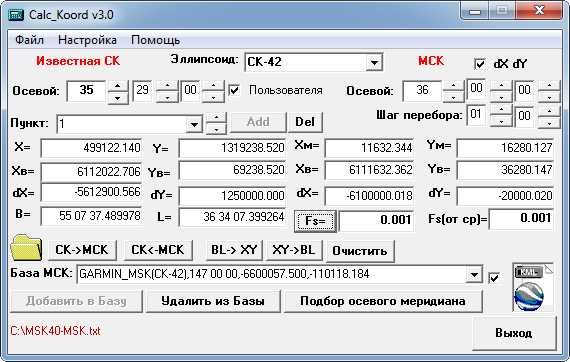Click the left Yв= field 69238.520
Screen dimensions: 570x362
pyautogui.click(x=232, y=170)
